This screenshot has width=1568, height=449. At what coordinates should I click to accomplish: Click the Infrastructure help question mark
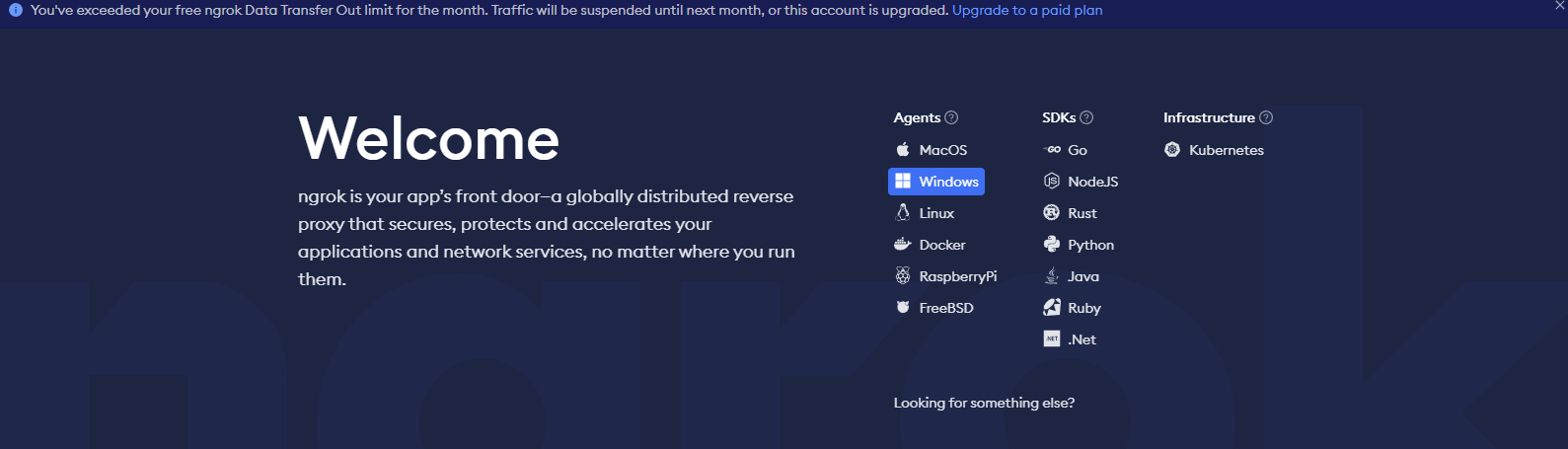tap(1266, 117)
